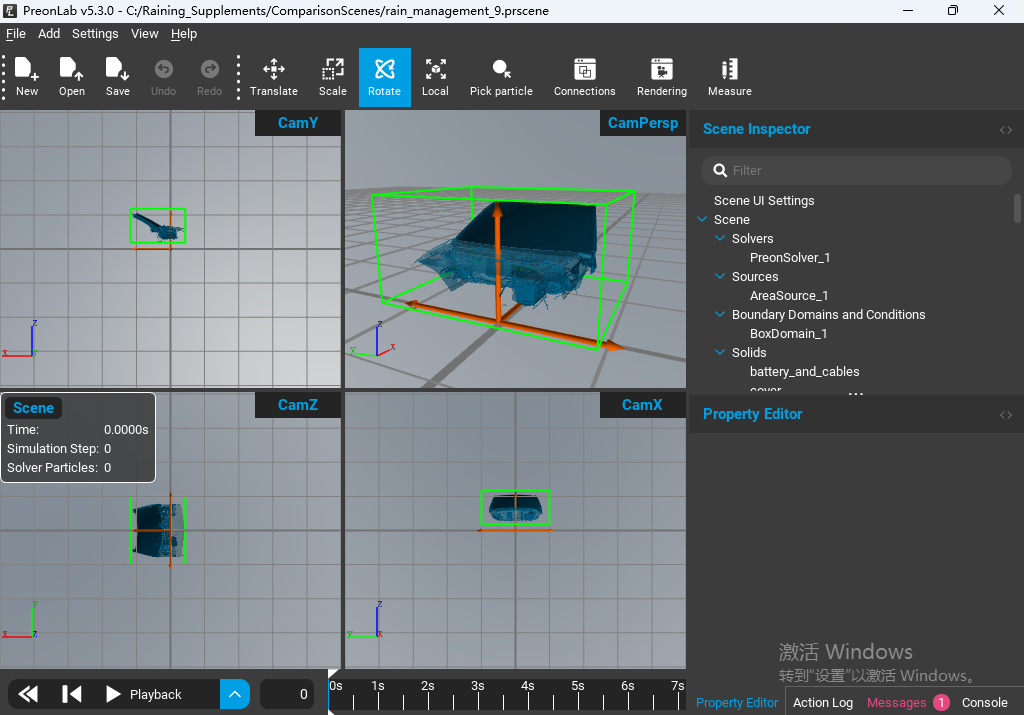Collapse the Sources node

pyautogui.click(x=720, y=276)
